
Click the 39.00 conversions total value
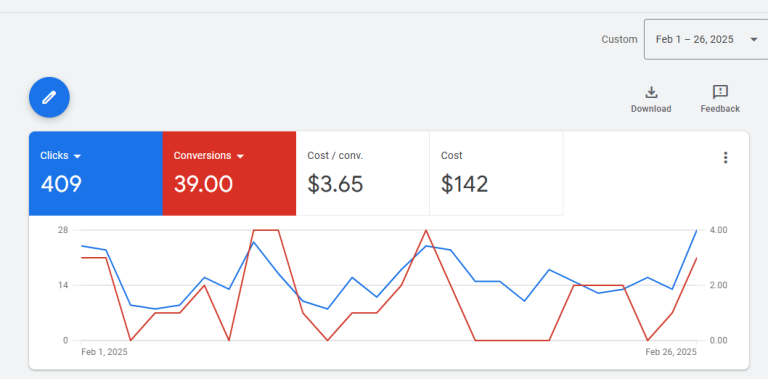203,184
